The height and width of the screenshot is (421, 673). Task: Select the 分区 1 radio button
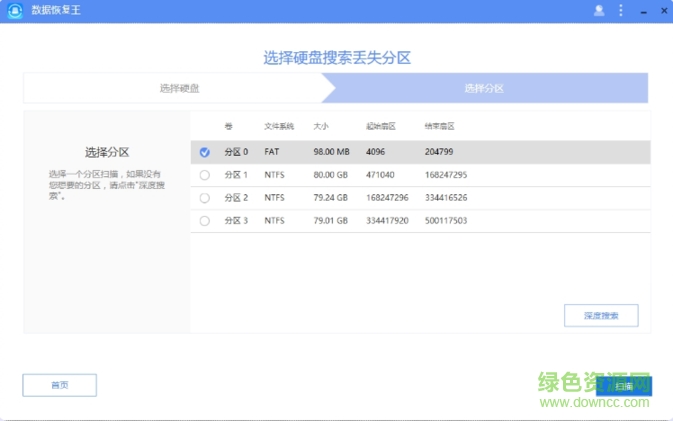[205, 175]
